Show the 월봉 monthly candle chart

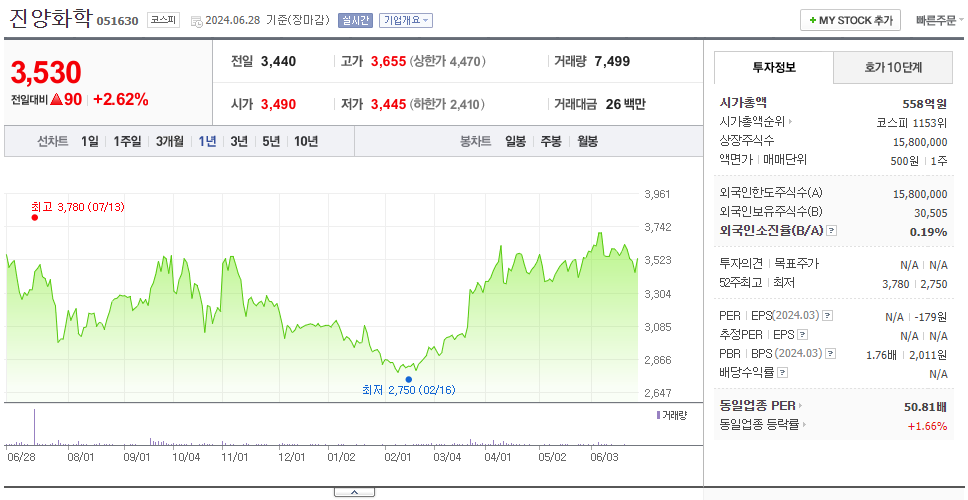(588, 141)
